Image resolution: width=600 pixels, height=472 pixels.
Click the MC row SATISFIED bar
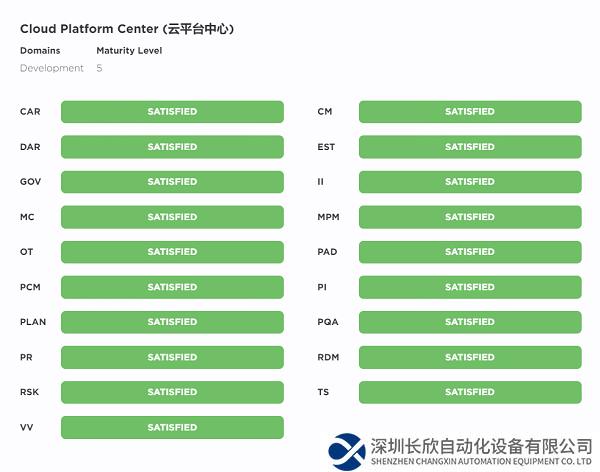pyautogui.click(x=172, y=217)
